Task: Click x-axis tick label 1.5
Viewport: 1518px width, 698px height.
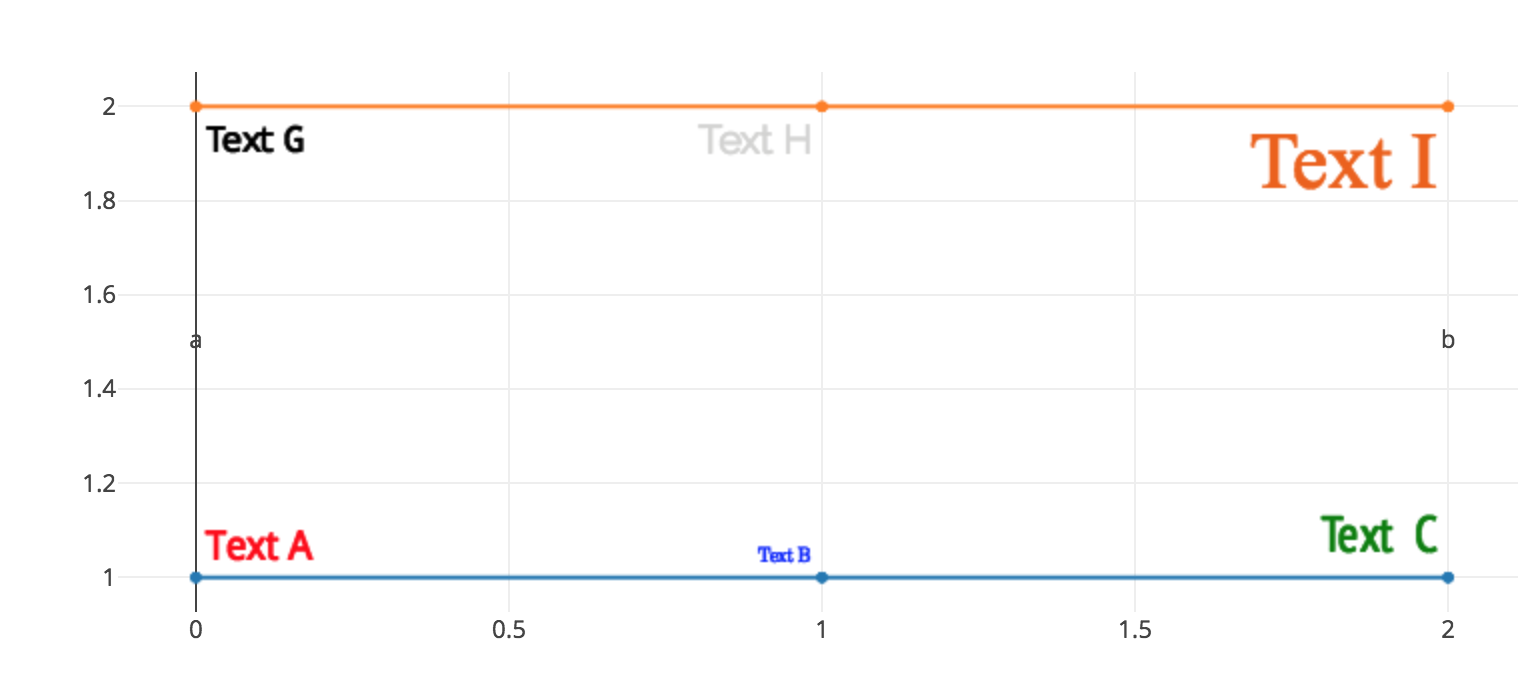Action: click(x=1135, y=630)
